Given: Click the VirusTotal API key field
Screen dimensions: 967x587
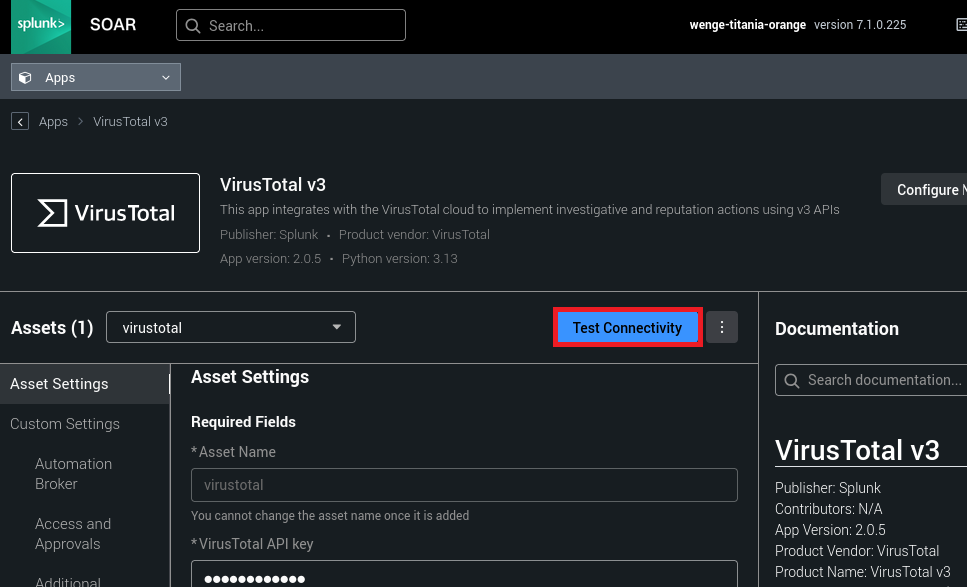Looking at the screenshot, I should click(464, 577).
